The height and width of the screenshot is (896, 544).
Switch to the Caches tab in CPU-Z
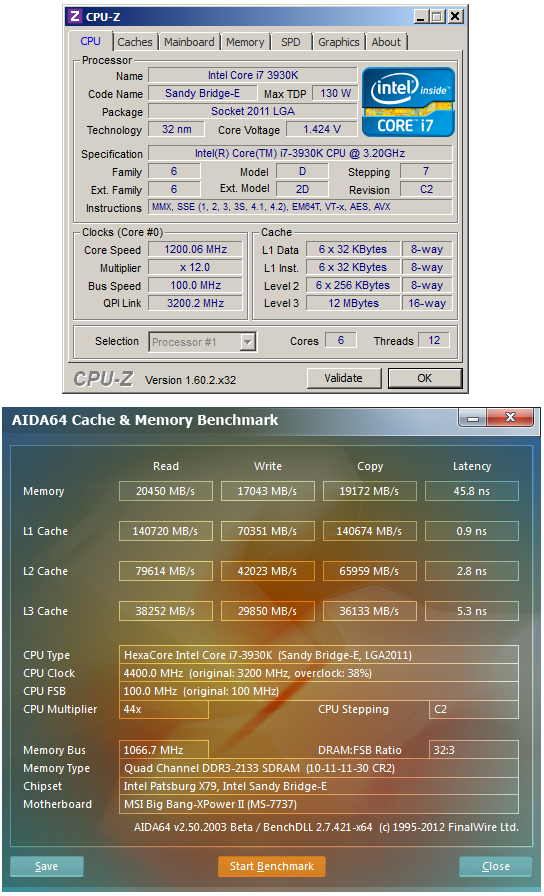click(x=135, y=42)
